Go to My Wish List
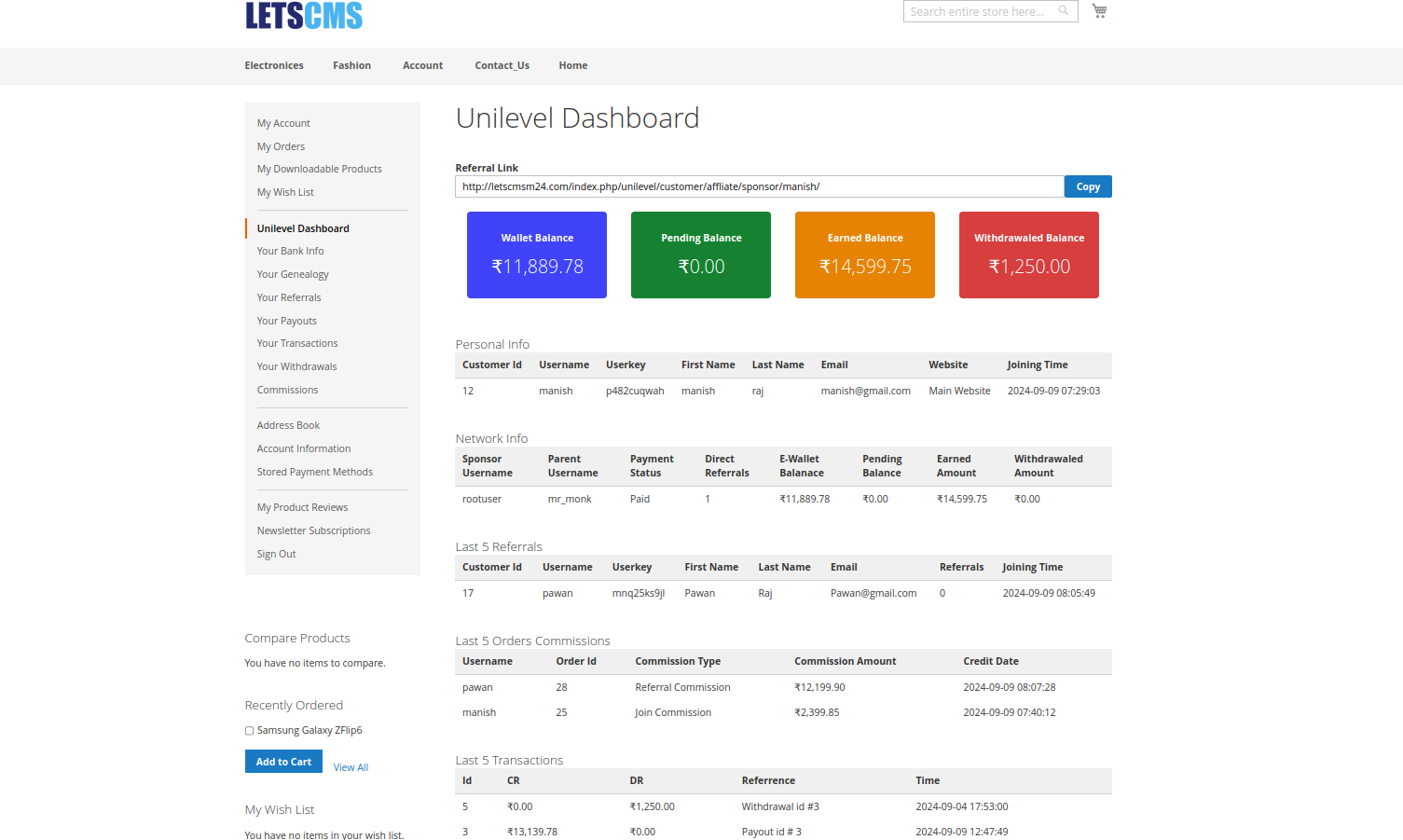Viewport: 1403px width, 840px height. [285, 192]
